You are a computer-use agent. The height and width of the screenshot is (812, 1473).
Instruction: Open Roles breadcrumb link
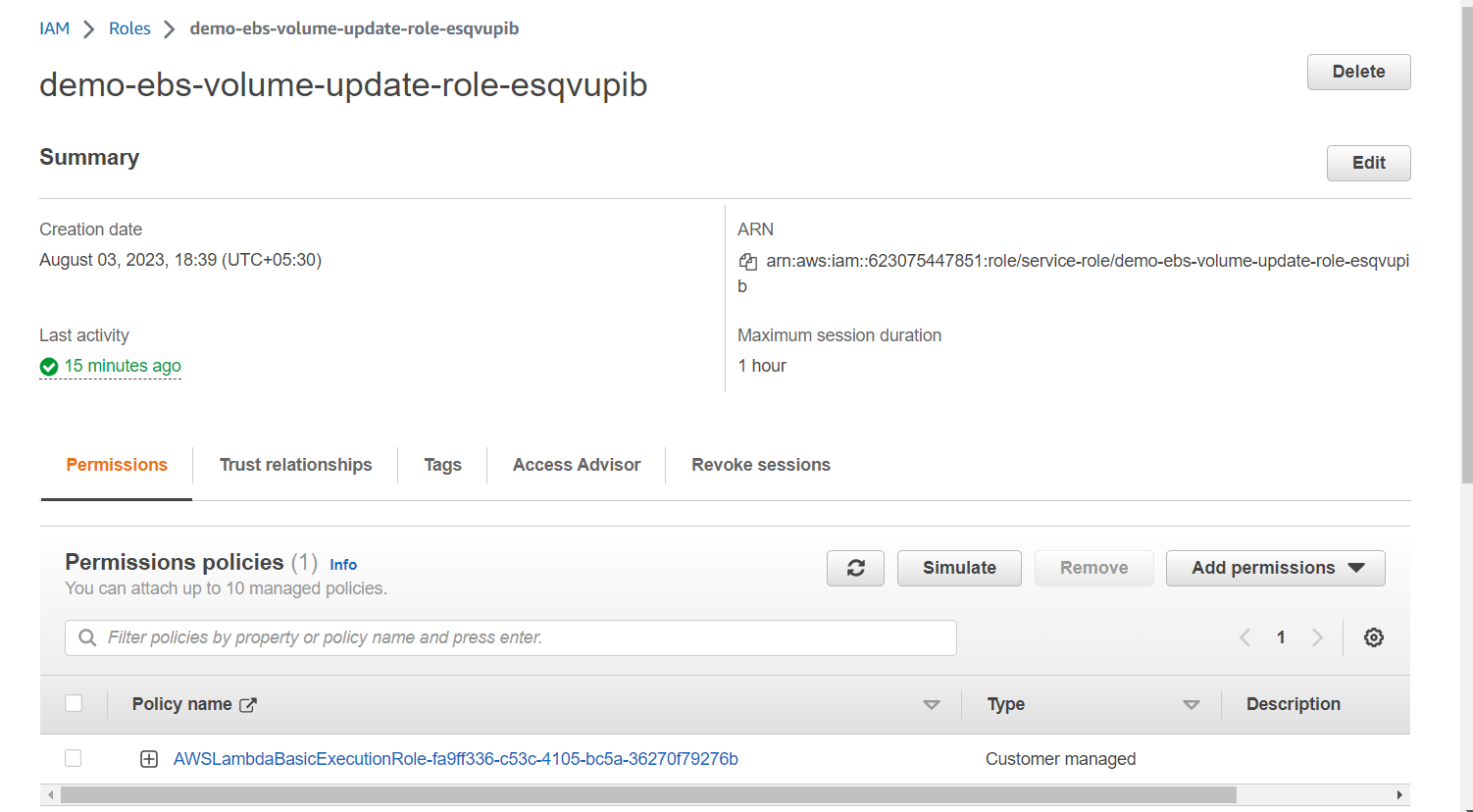[x=129, y=28]
